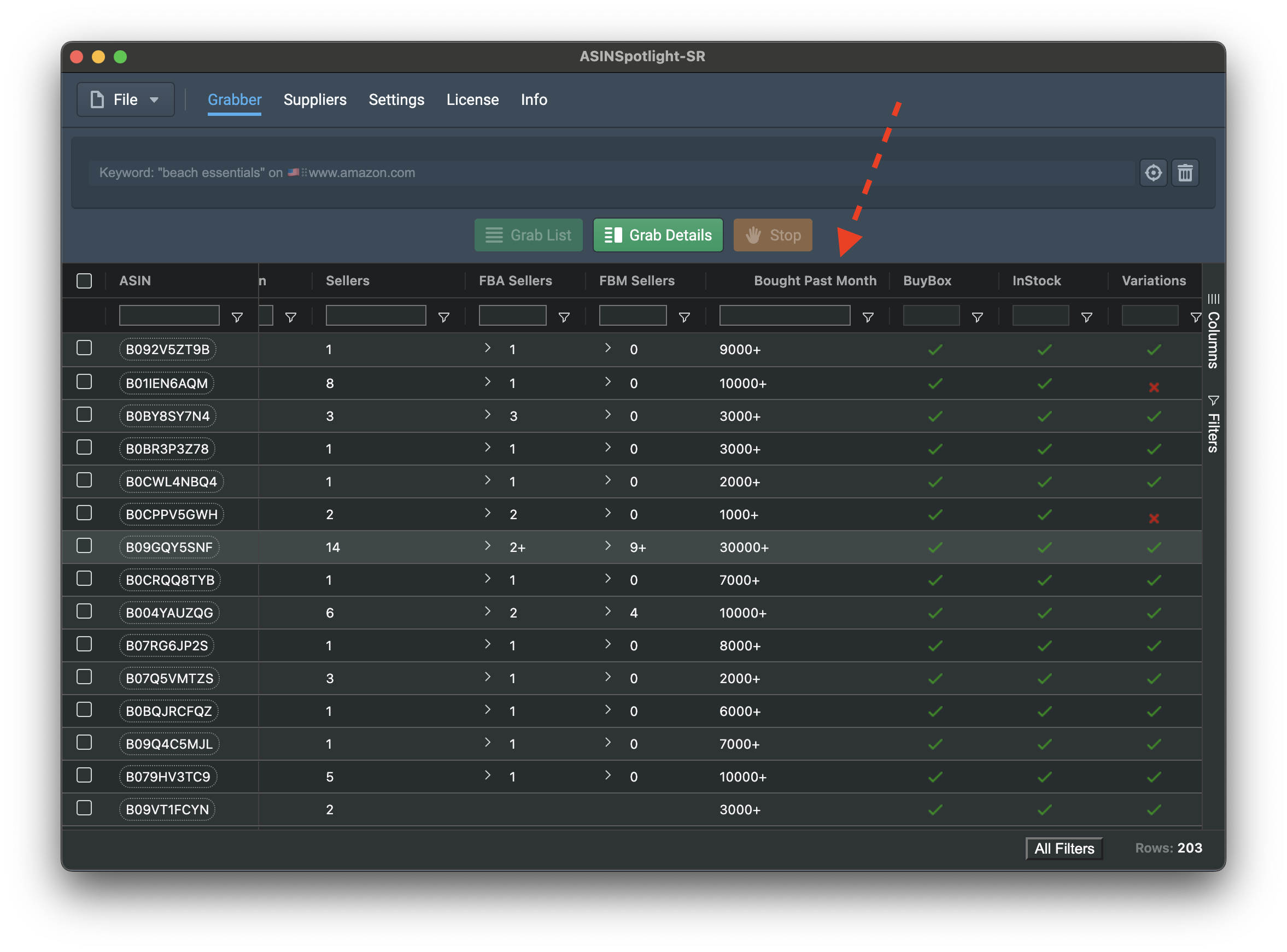Screen dimensions: 1287x952
Task: Switch to the Suppliers tab
Action: (x=315, y=99)
